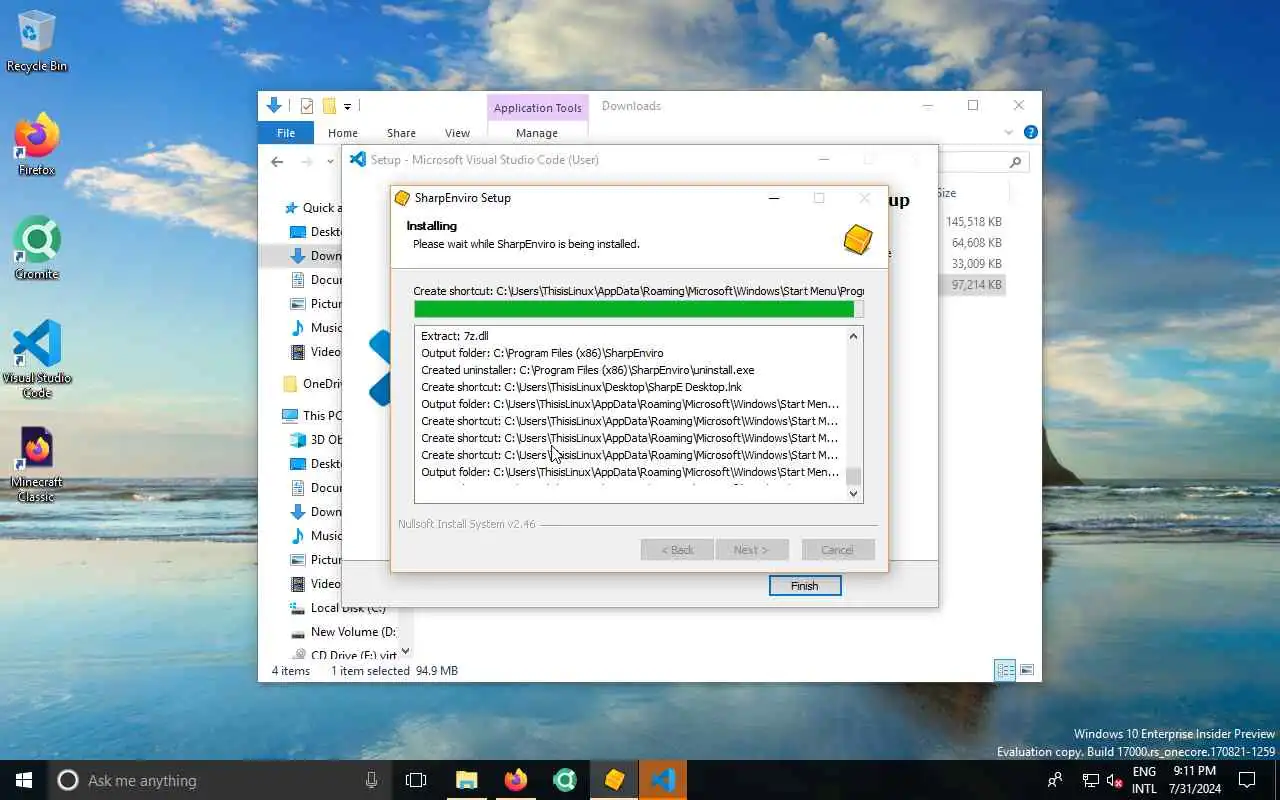The image size is (1280, 800).
Task: Select Local Disk (C:) in navigation pane
Action: 338,607
